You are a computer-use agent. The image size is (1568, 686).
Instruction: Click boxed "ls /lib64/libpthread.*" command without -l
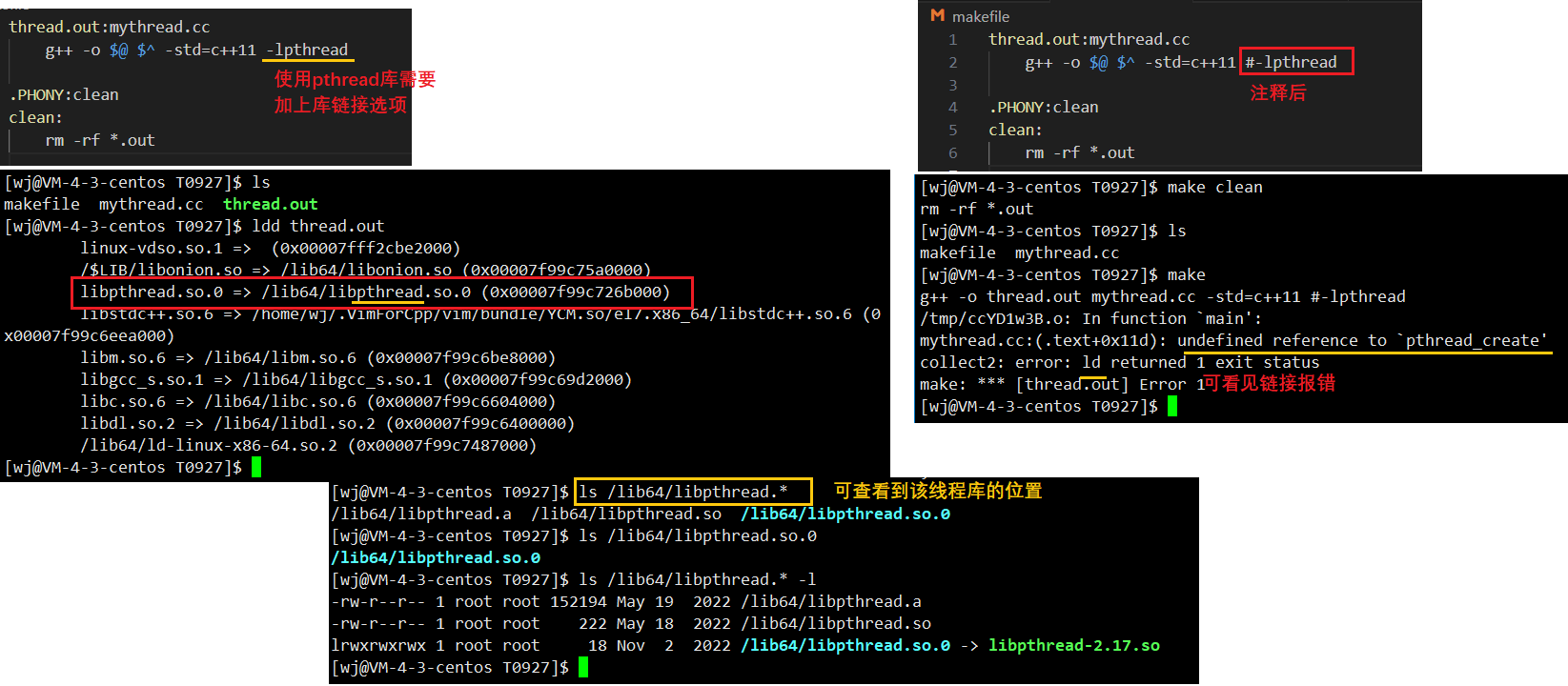click(x=683, y=492)
